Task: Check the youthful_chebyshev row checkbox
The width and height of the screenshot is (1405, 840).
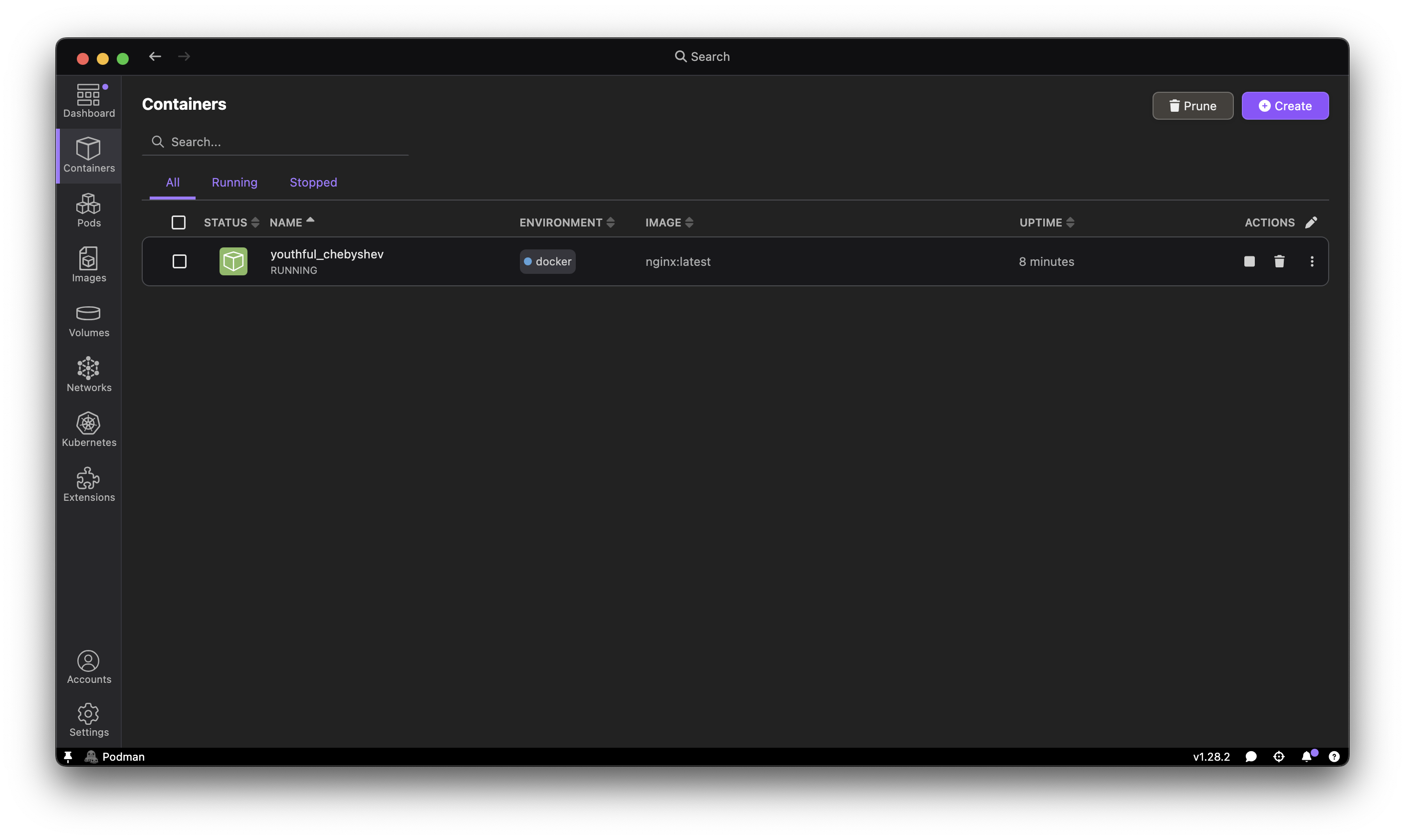Action: (x=180, y=261)
